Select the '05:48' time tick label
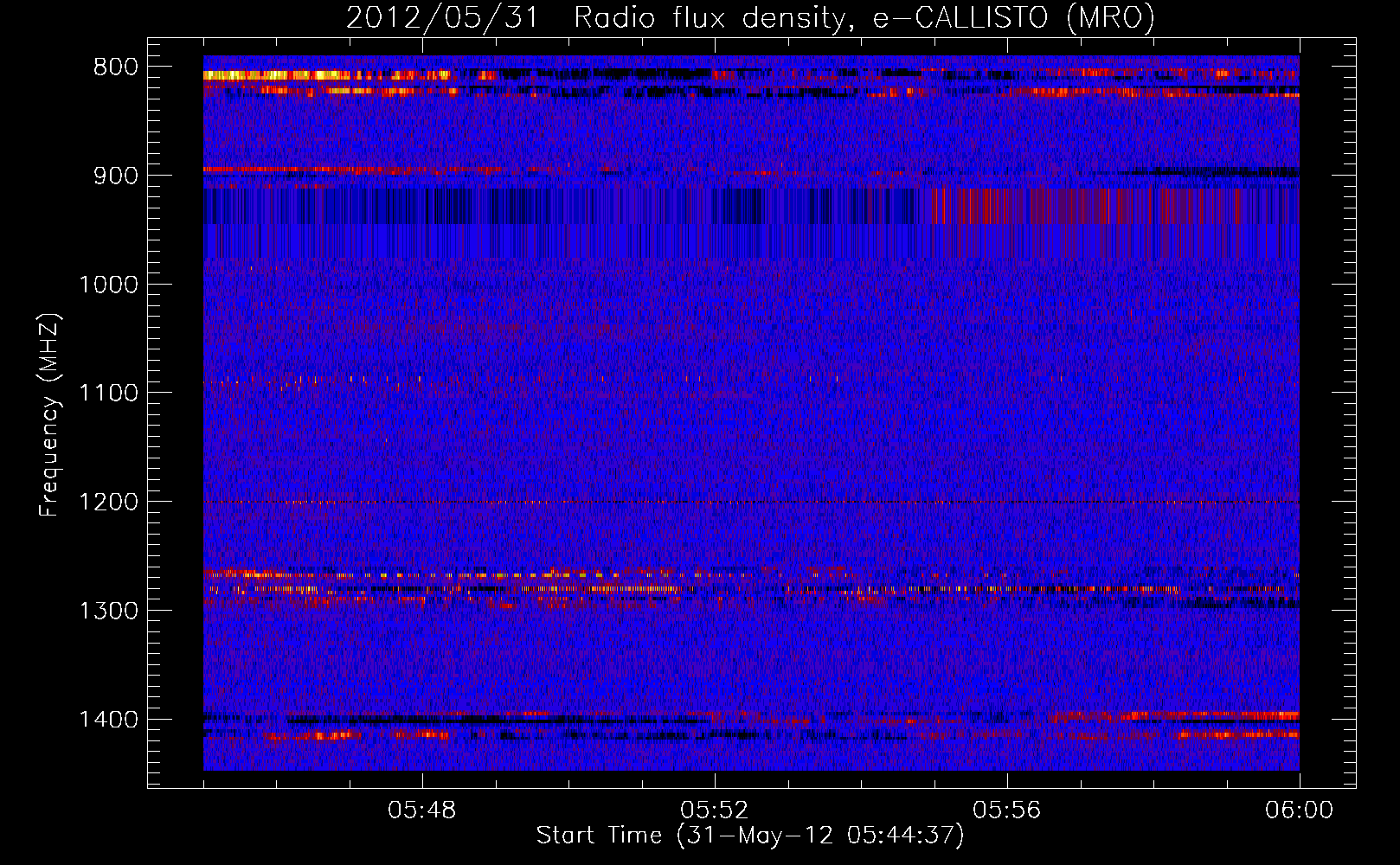This screenshot has height=865, width=1400. 422,811
